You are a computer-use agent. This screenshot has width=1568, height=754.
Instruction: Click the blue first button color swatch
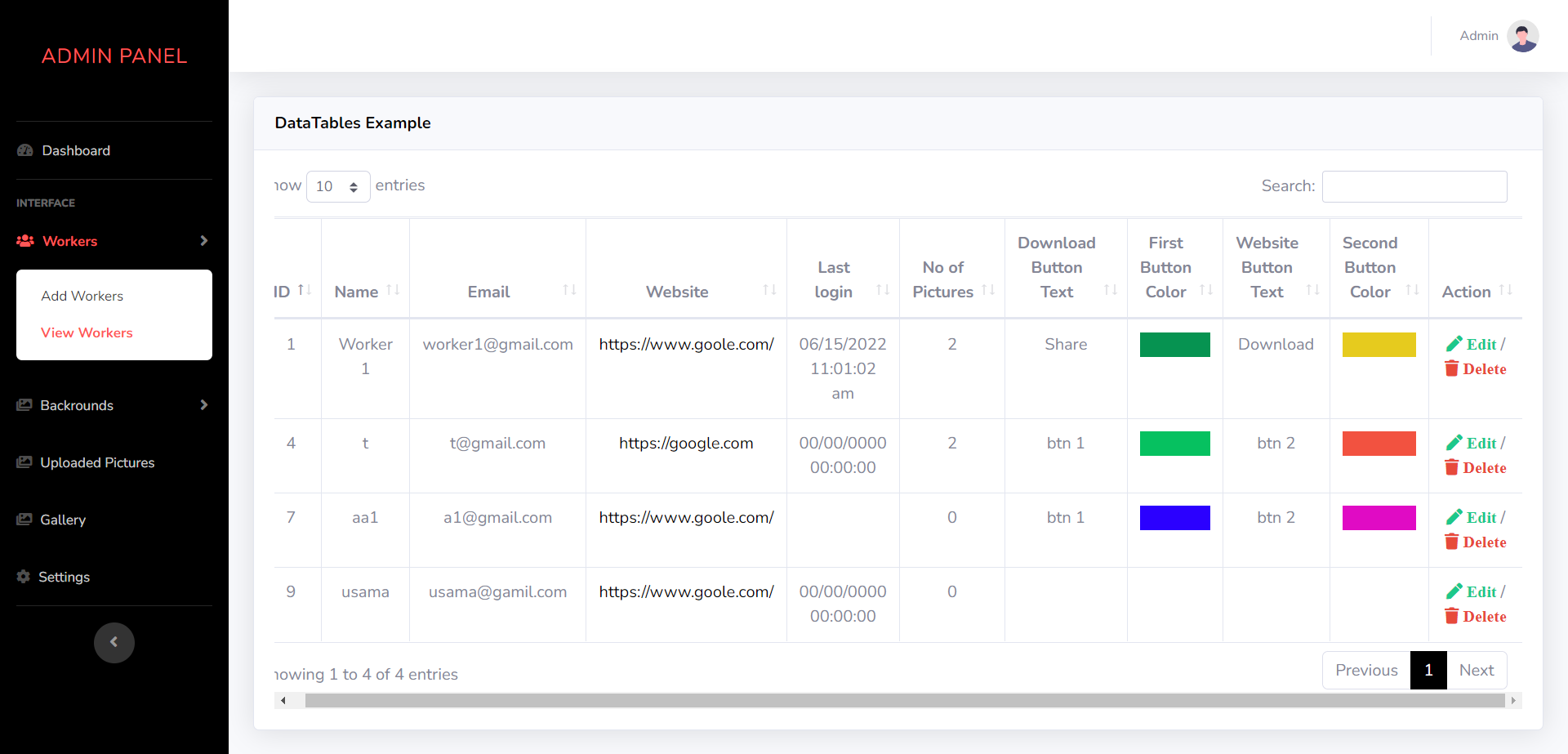(x=1174, y=518)
